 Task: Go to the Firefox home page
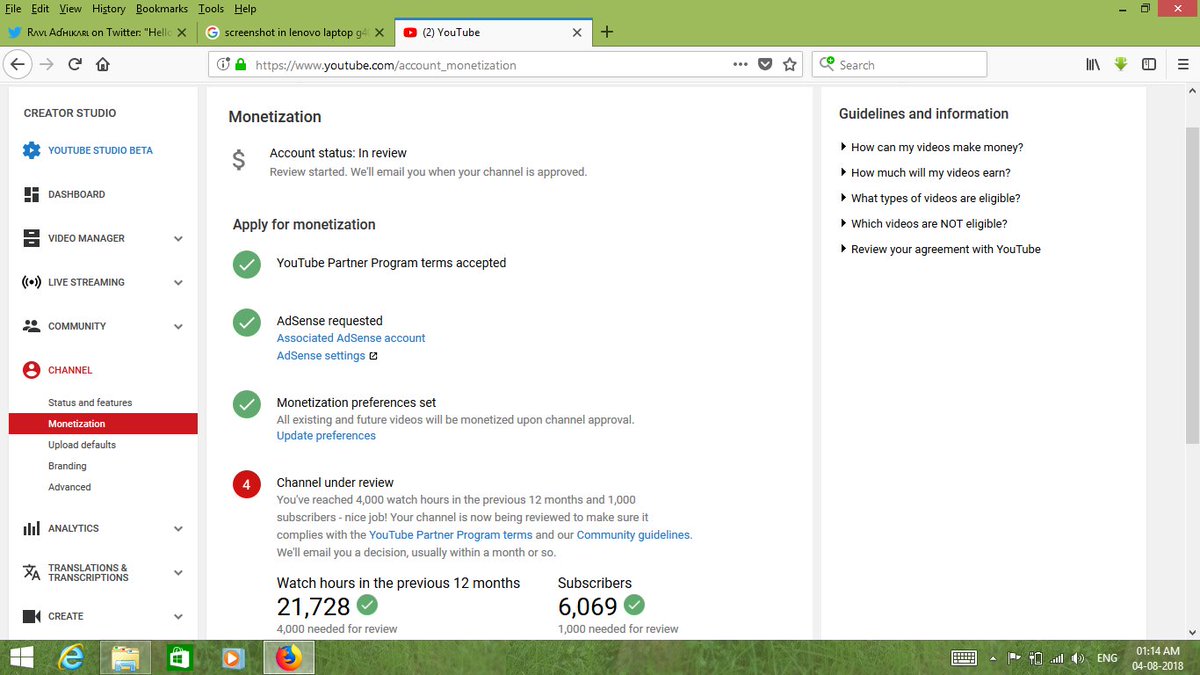point(102,64)
